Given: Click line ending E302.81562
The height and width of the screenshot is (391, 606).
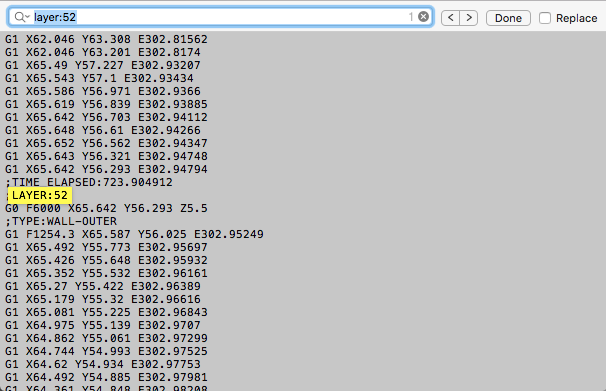Looking at the screenshot, I should (106, 39).
